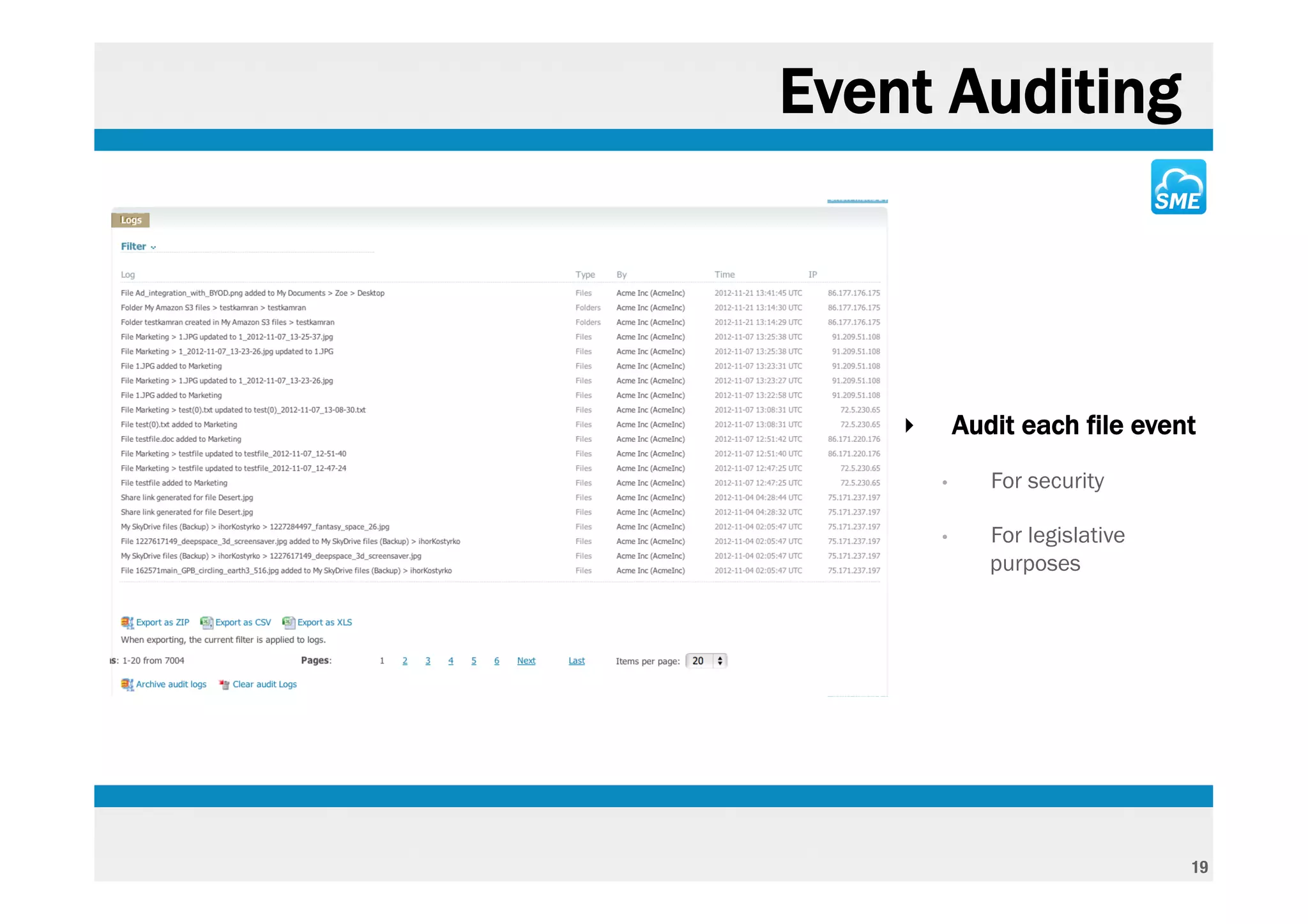The image size is (1308, 924).
Task: Select log 'File testfile added to Marketing'
Action: point(174,483)
